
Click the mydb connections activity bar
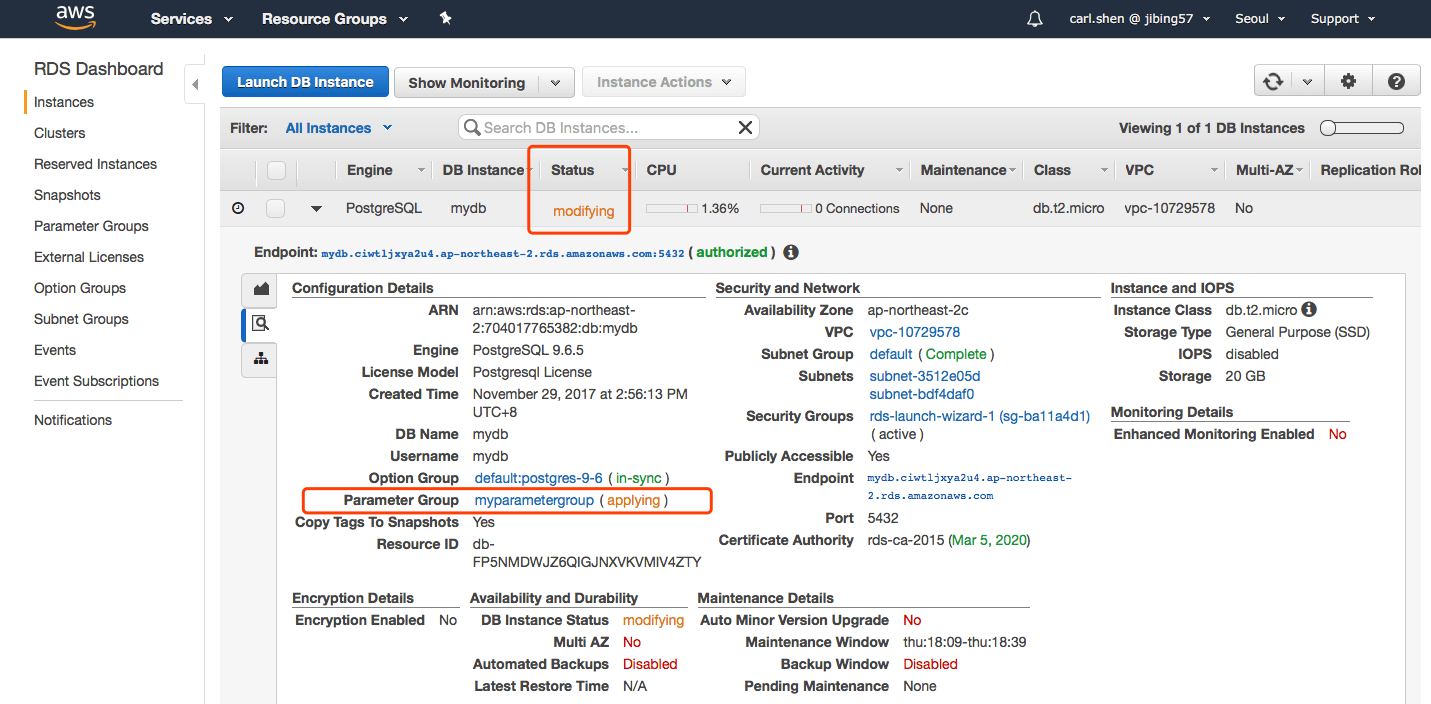(786, 209)
